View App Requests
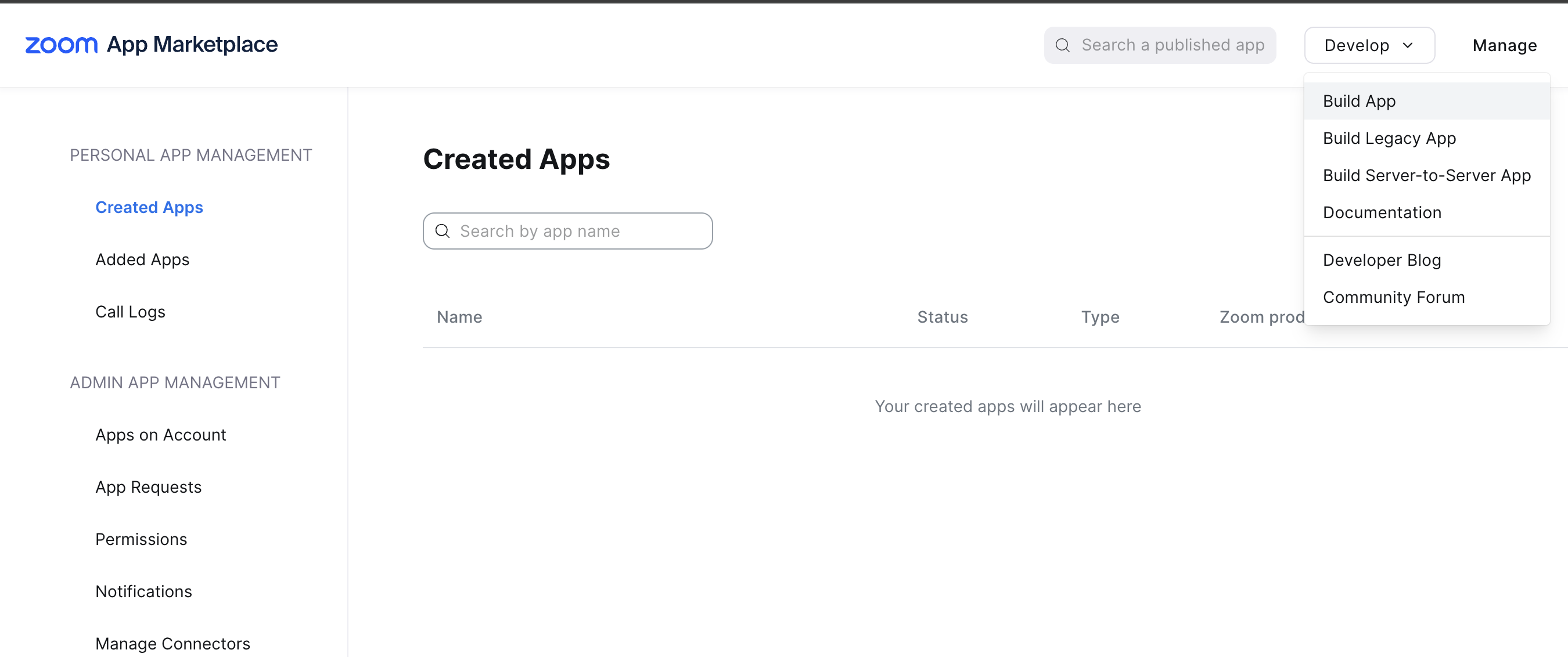This screenshot has height=657, width=1568. [148, 487]
